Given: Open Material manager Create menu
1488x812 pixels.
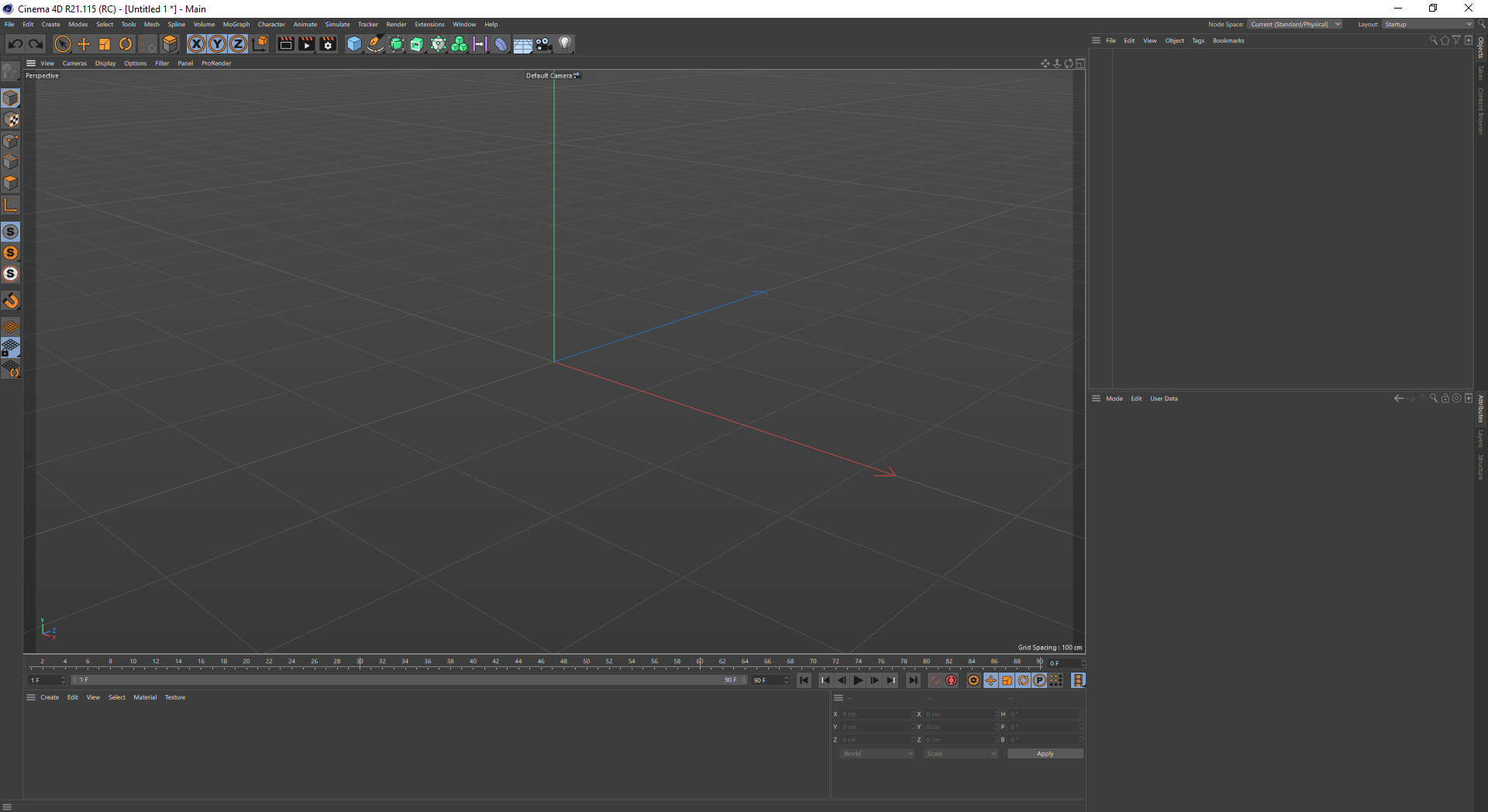Looking at the screenshot, I should click(50, 697).
